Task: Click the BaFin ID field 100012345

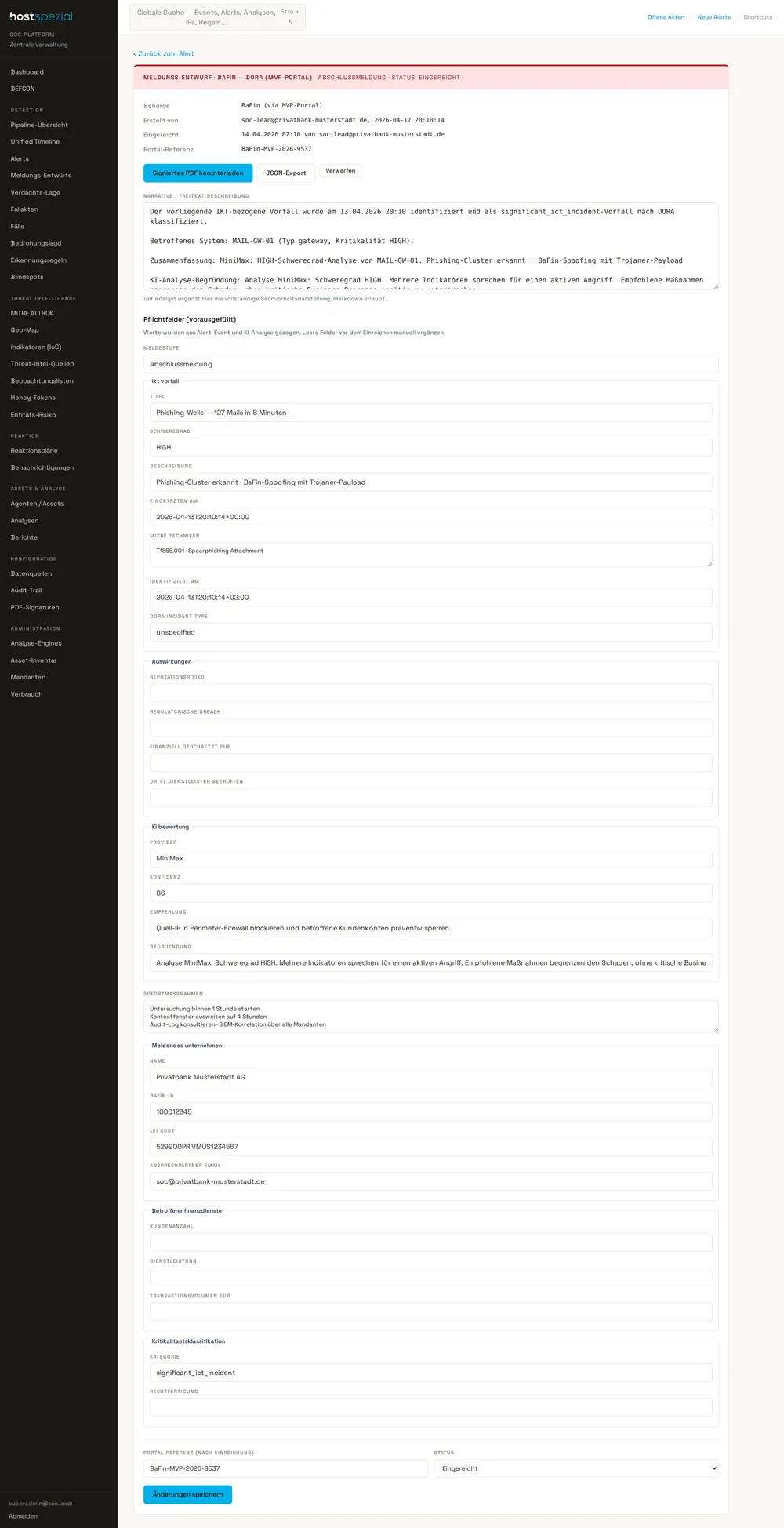Action: (431, 1112)
